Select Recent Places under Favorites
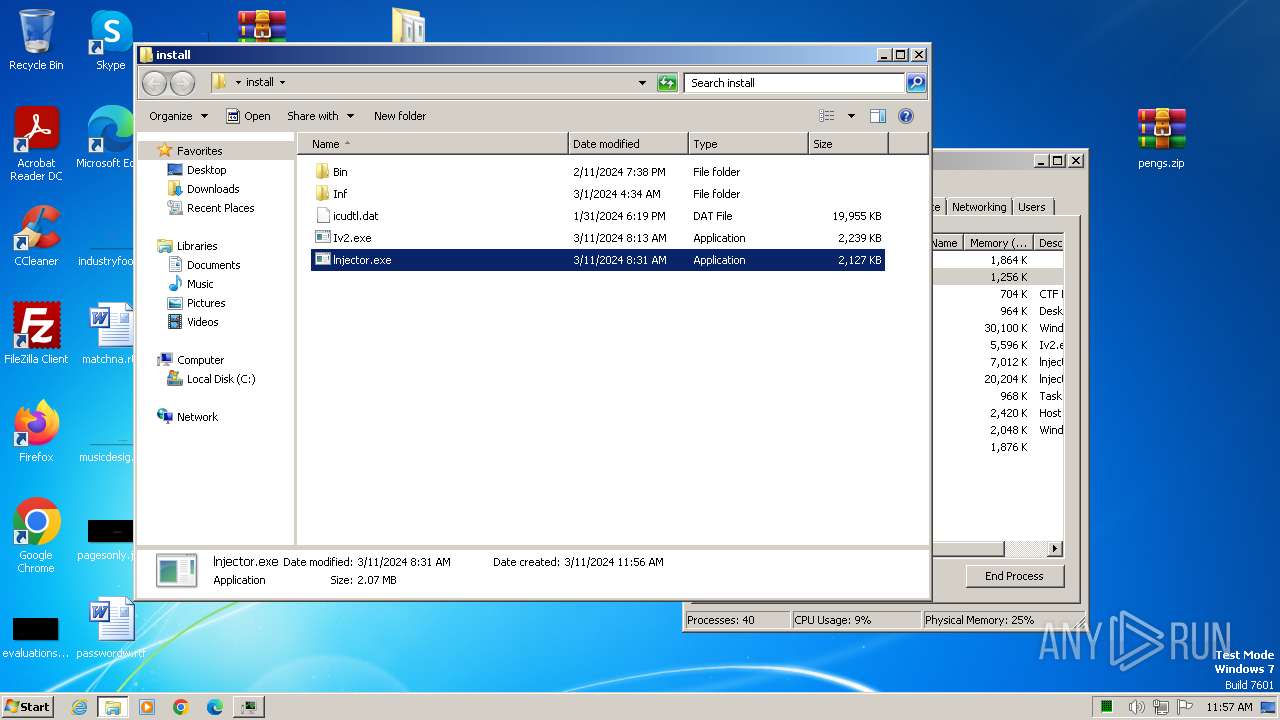Image resolution: width=1280 pixels, height=720 pixels. pyautogui.click(x=220, y=208)
